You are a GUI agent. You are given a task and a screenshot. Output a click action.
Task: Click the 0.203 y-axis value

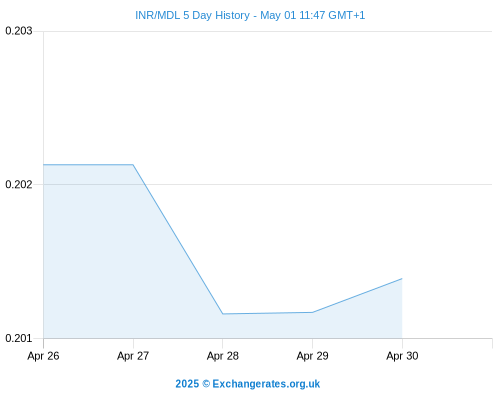(x=19, y=31)
